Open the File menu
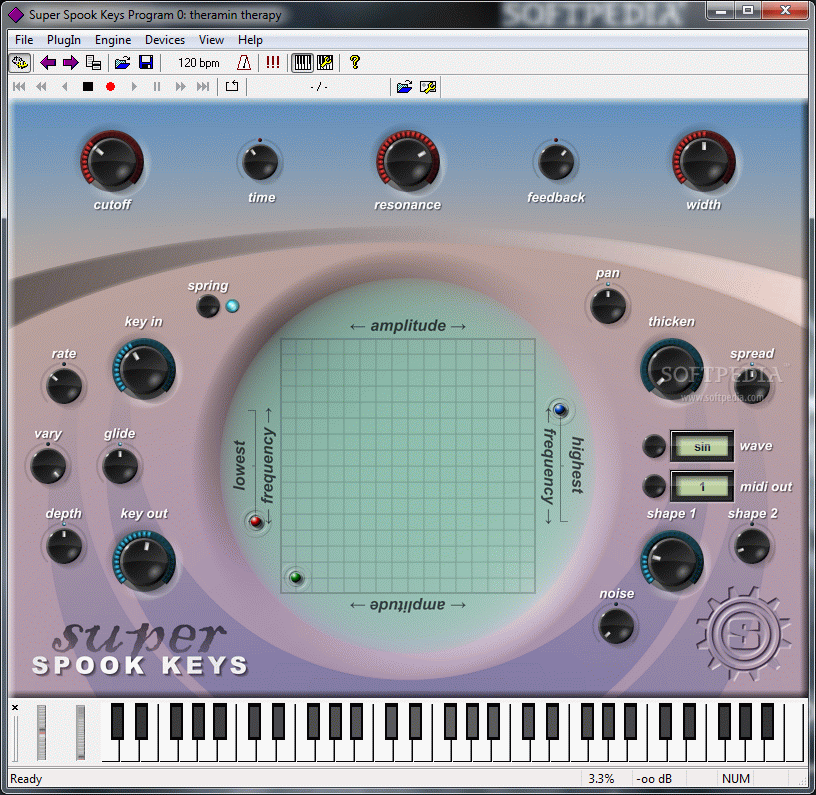Screen dimensions: 816x795 [24, 40]
